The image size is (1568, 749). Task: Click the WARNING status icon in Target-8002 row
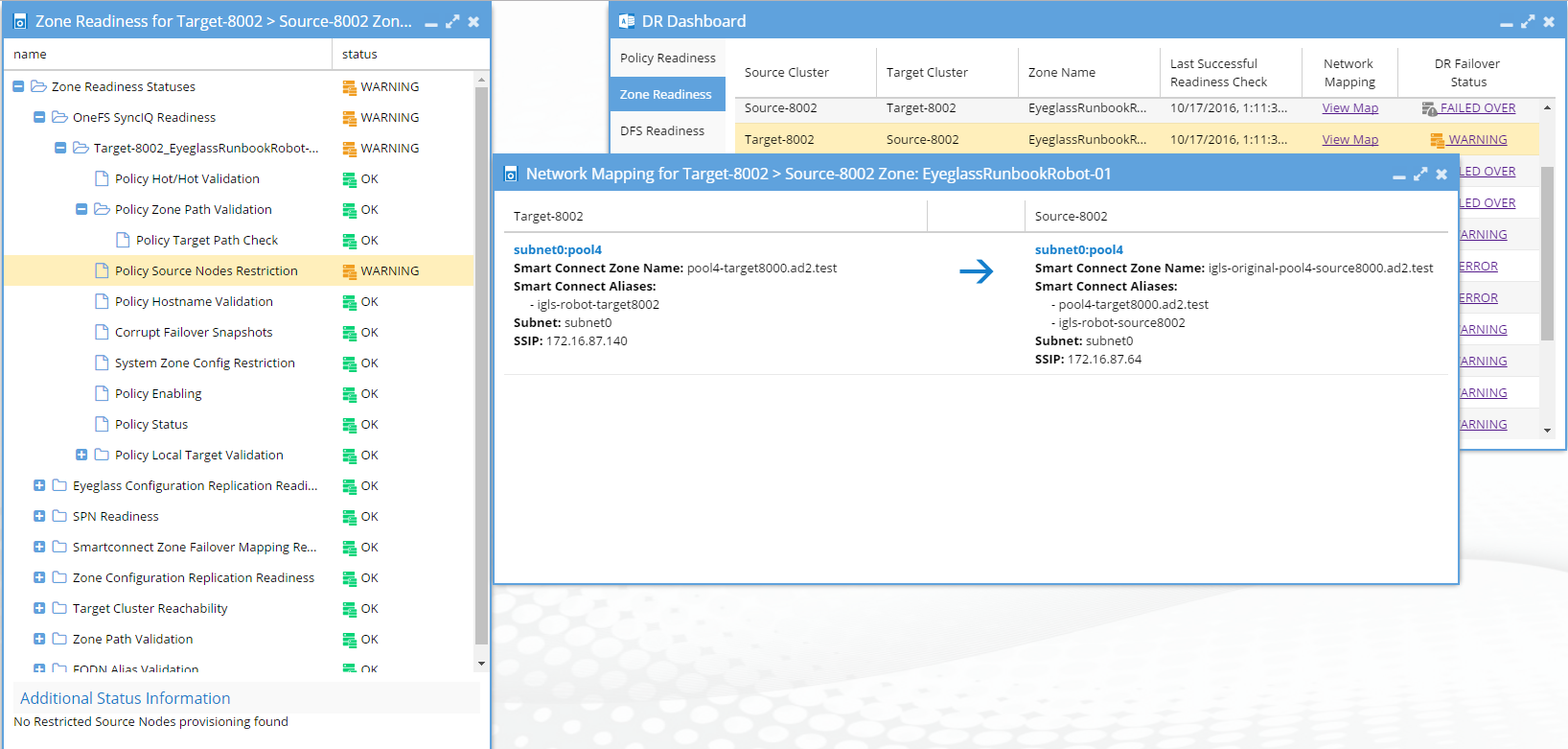point(1438,140)
